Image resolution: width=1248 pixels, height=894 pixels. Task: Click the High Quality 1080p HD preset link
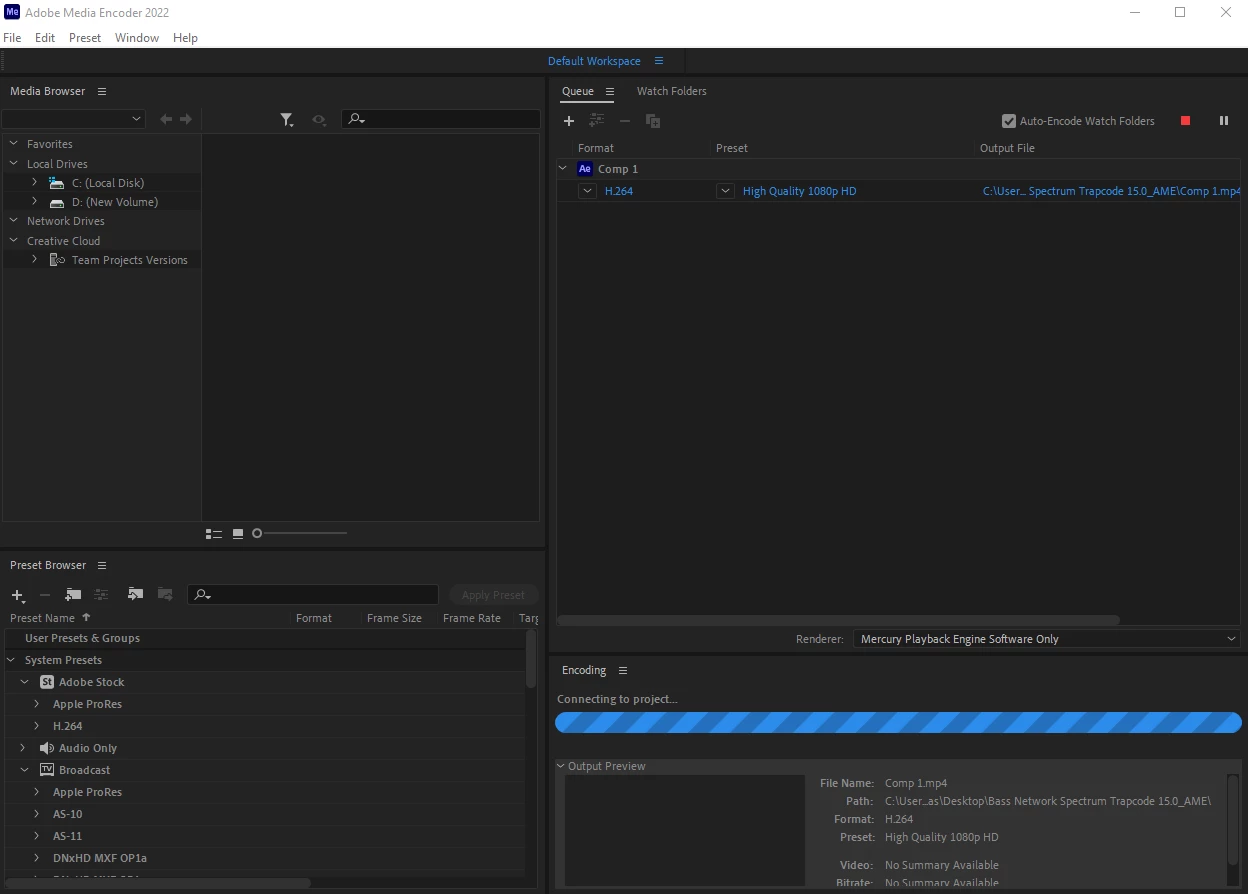click(x=800, y=191)
